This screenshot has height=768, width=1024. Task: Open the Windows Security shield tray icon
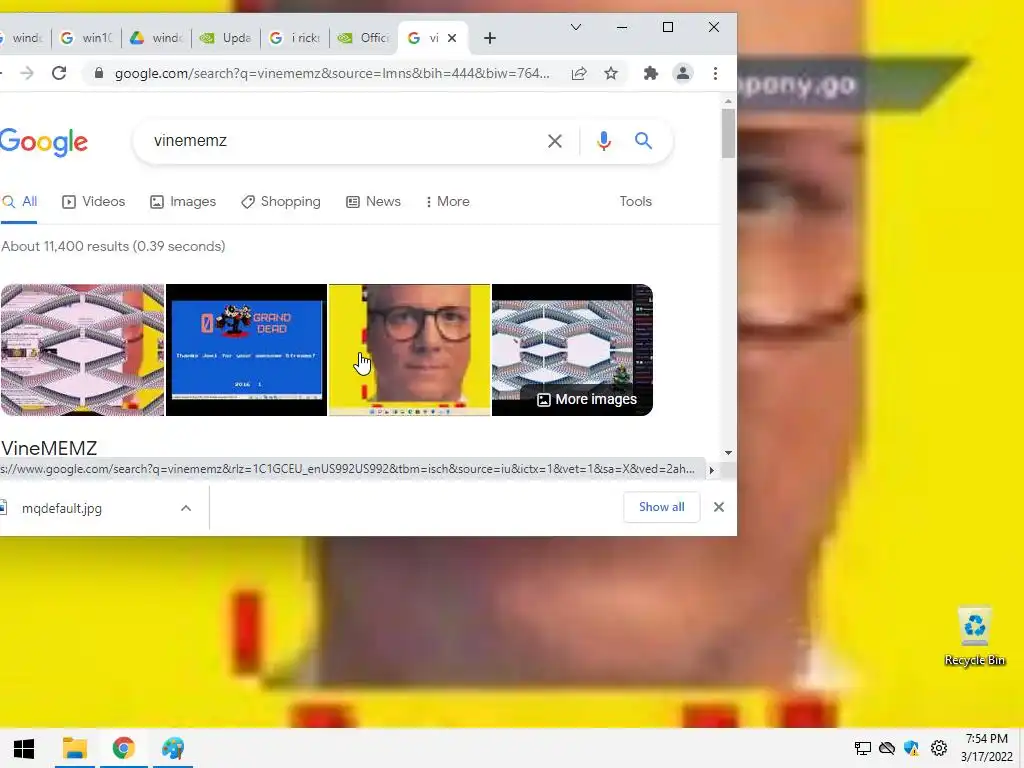click(x=912, y=748)
